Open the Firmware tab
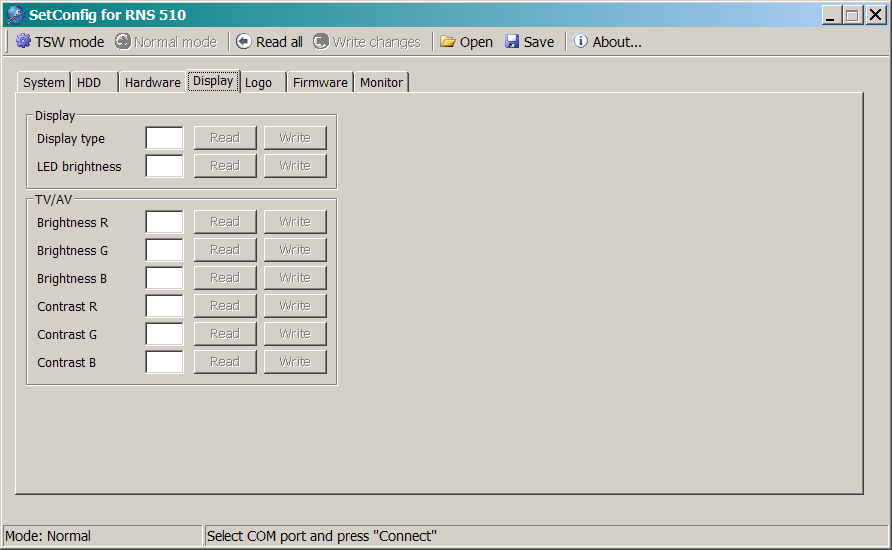Viewport: 892px width, 550px height. point(320,82)
